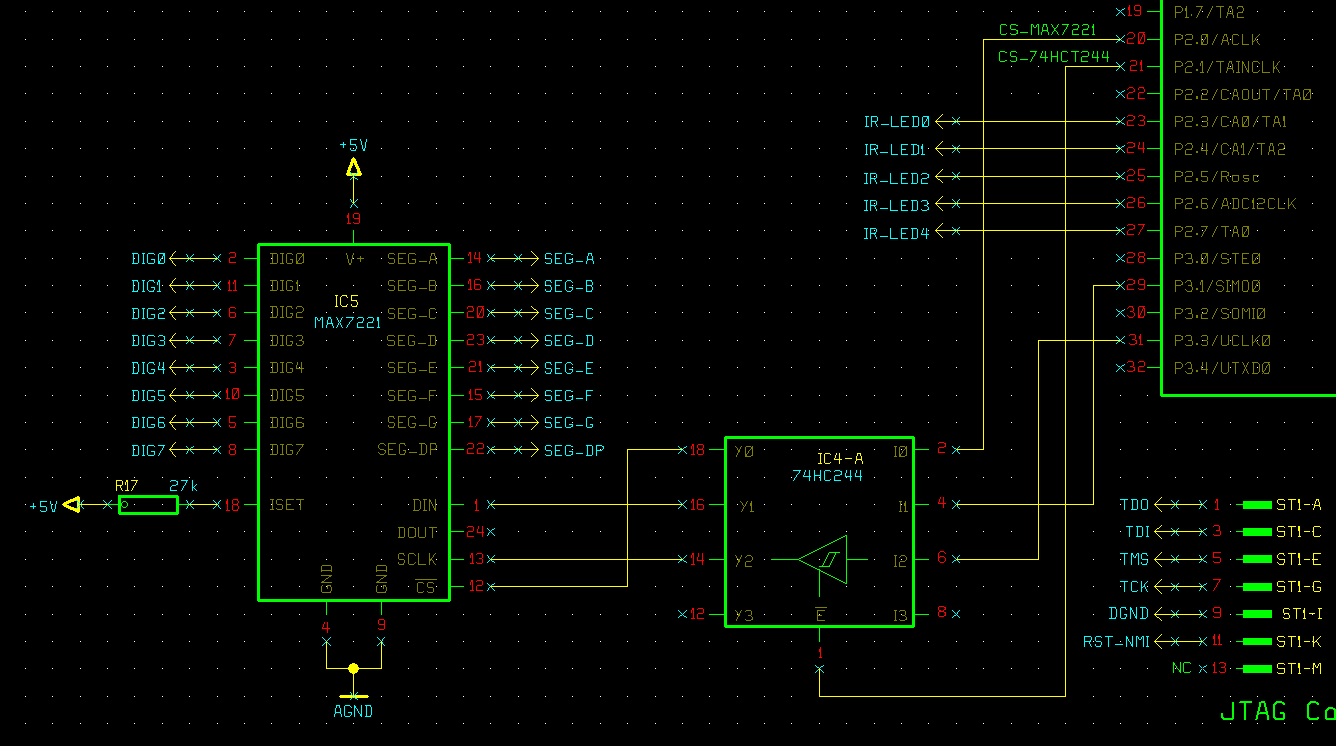Click the P3.3/UCLK0 pin label
1336x746 pixels.
click(x=1222, y=341)
